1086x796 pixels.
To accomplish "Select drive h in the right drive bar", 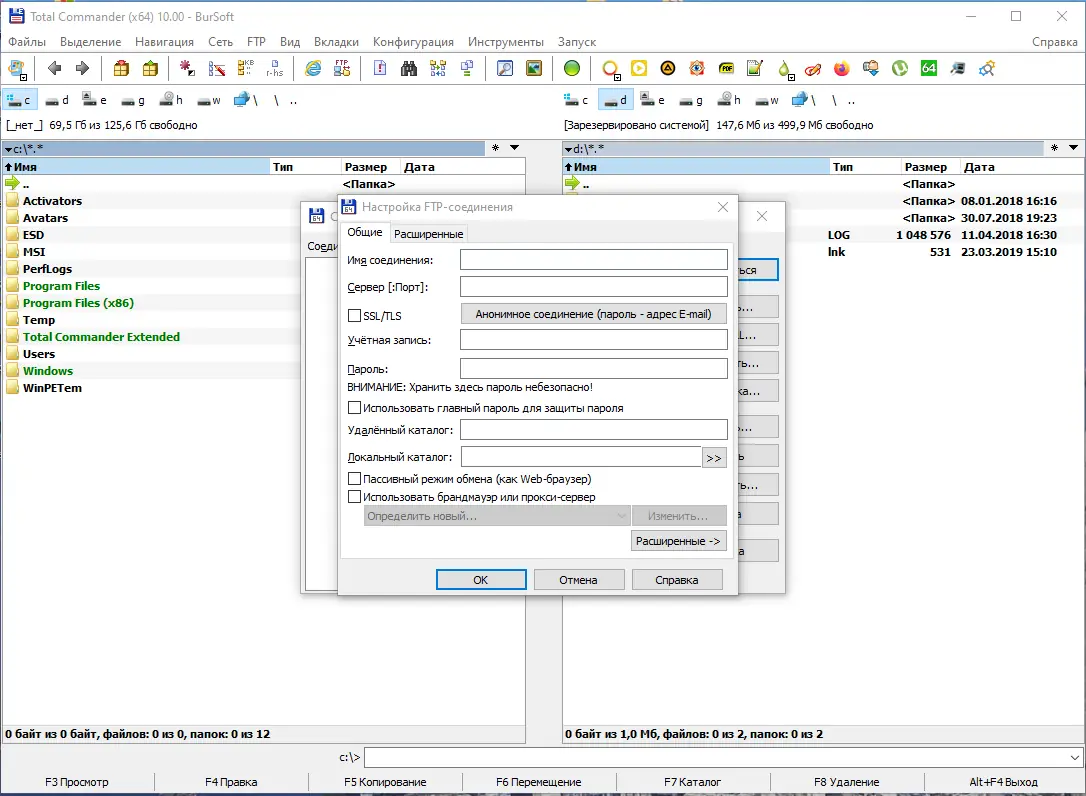I will click(x=729, y=100).
